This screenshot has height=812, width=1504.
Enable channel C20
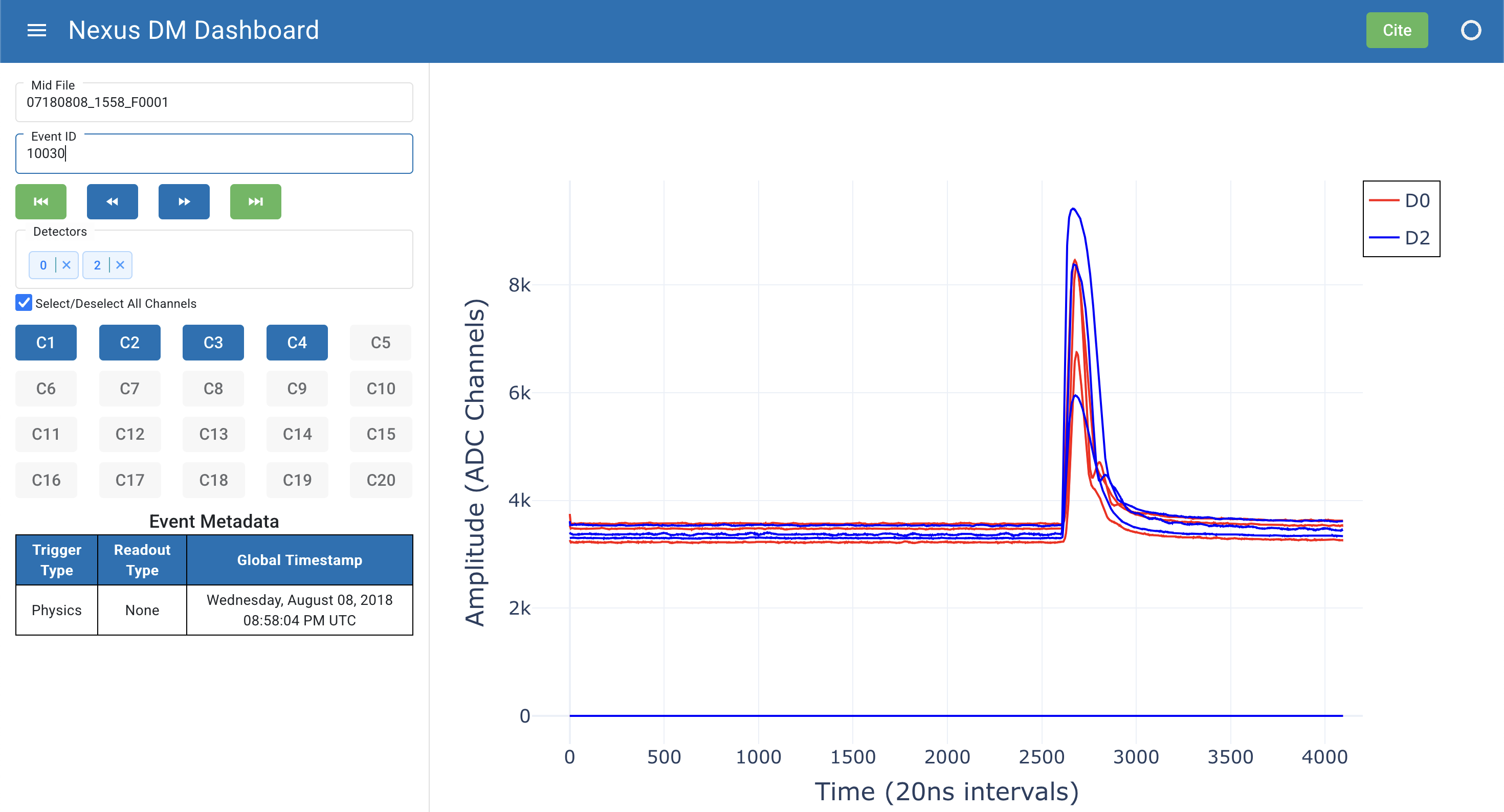click(381, 480)
